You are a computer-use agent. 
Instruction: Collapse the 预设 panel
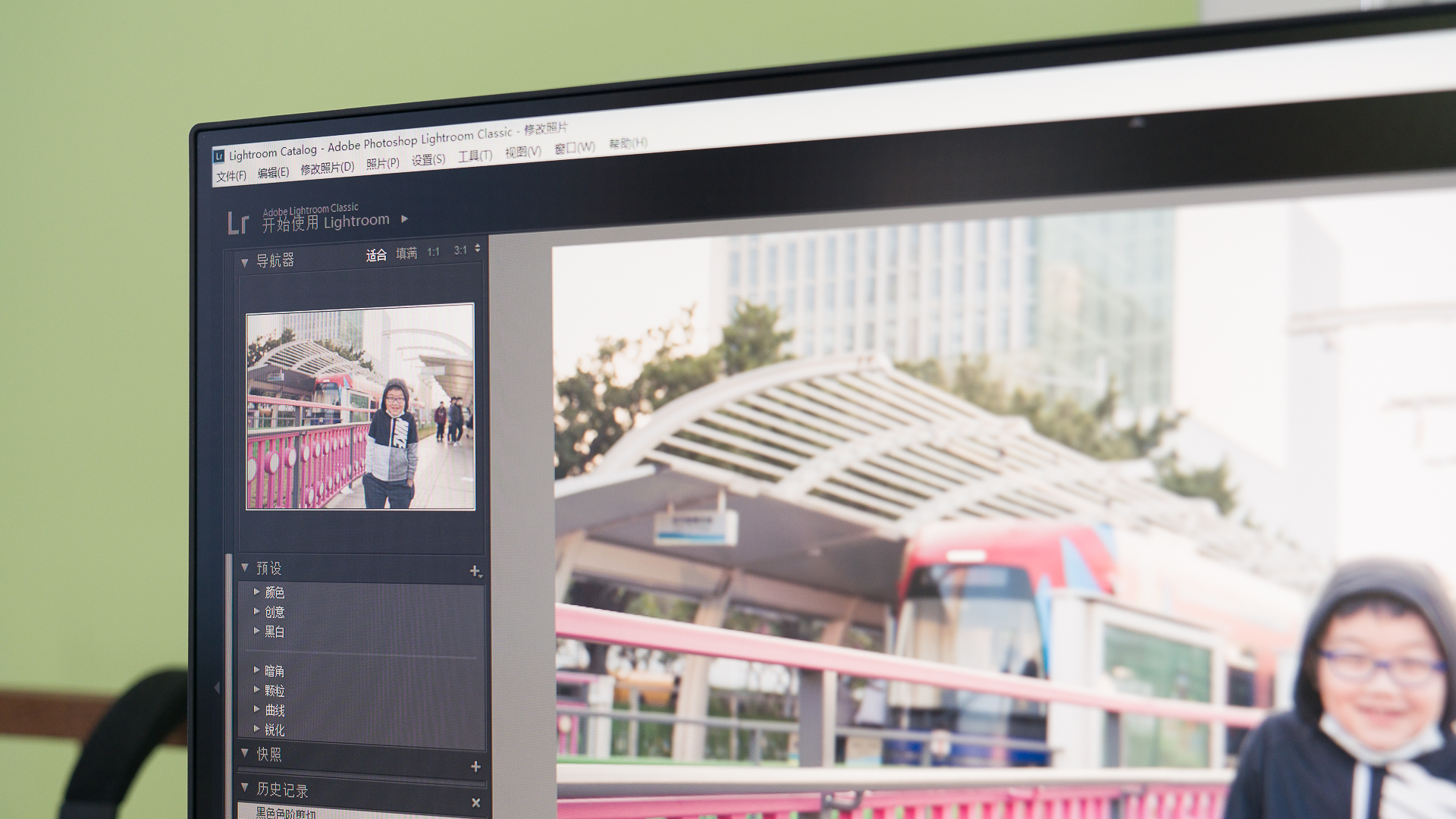click(245, 567)
